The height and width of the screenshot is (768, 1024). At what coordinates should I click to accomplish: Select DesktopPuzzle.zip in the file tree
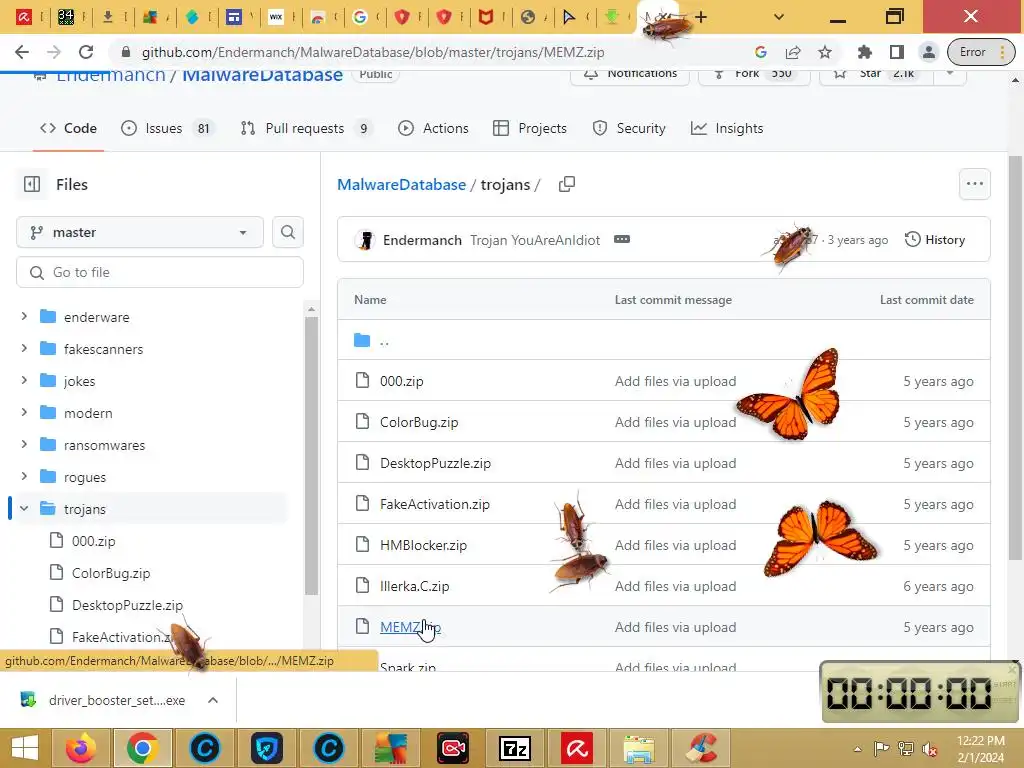point(127,605)
